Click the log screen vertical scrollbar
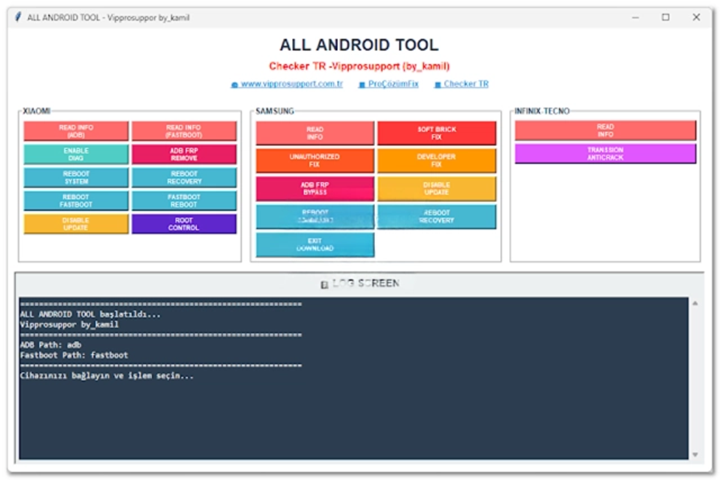Image resolution: width=720 pixels, height=480 pixels. 695,378
